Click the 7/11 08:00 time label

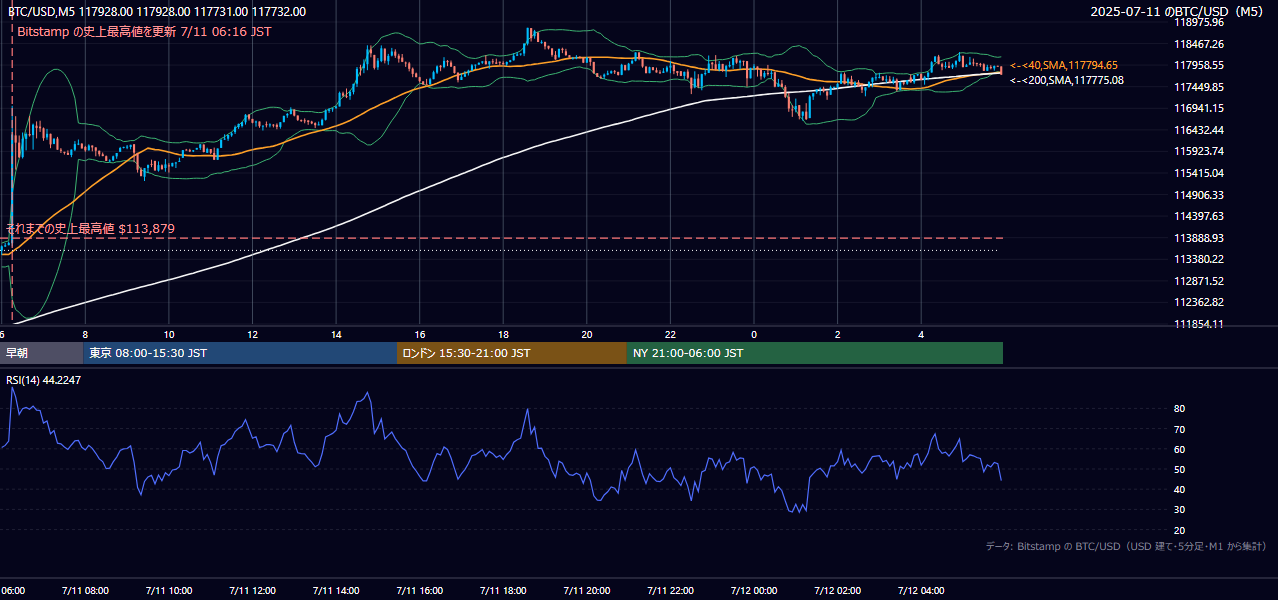tap(85, 591)
